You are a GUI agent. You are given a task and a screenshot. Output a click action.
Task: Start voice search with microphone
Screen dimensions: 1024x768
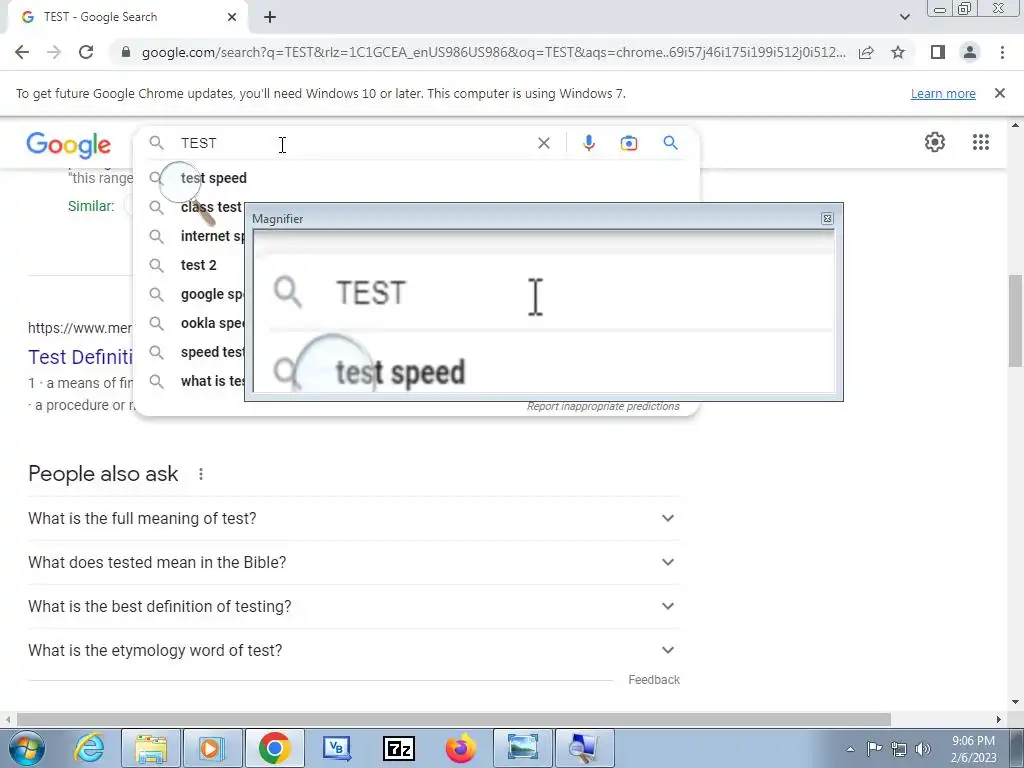coord(588,143)
